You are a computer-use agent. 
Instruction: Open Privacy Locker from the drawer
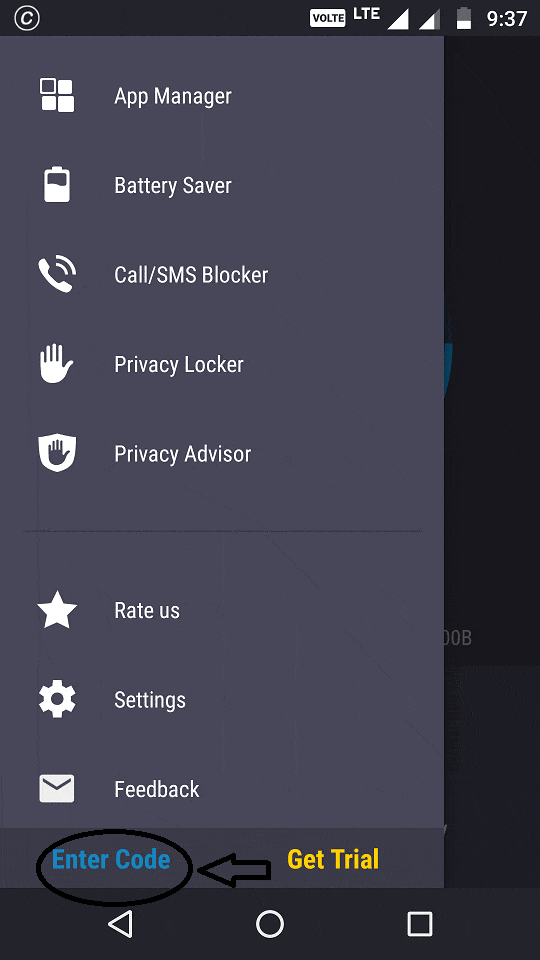(222, 364)
